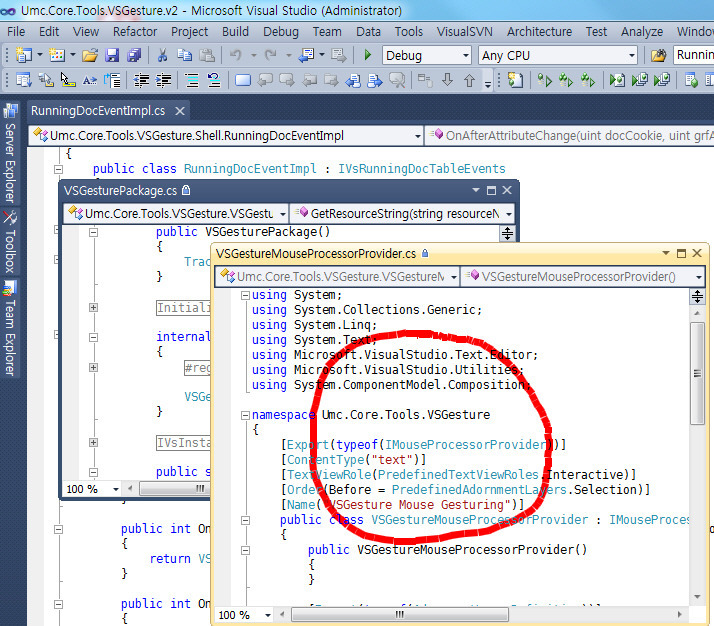Click the vertical scrollbar thumb in front editor
The image size is (714, 626).
(697, 374)
